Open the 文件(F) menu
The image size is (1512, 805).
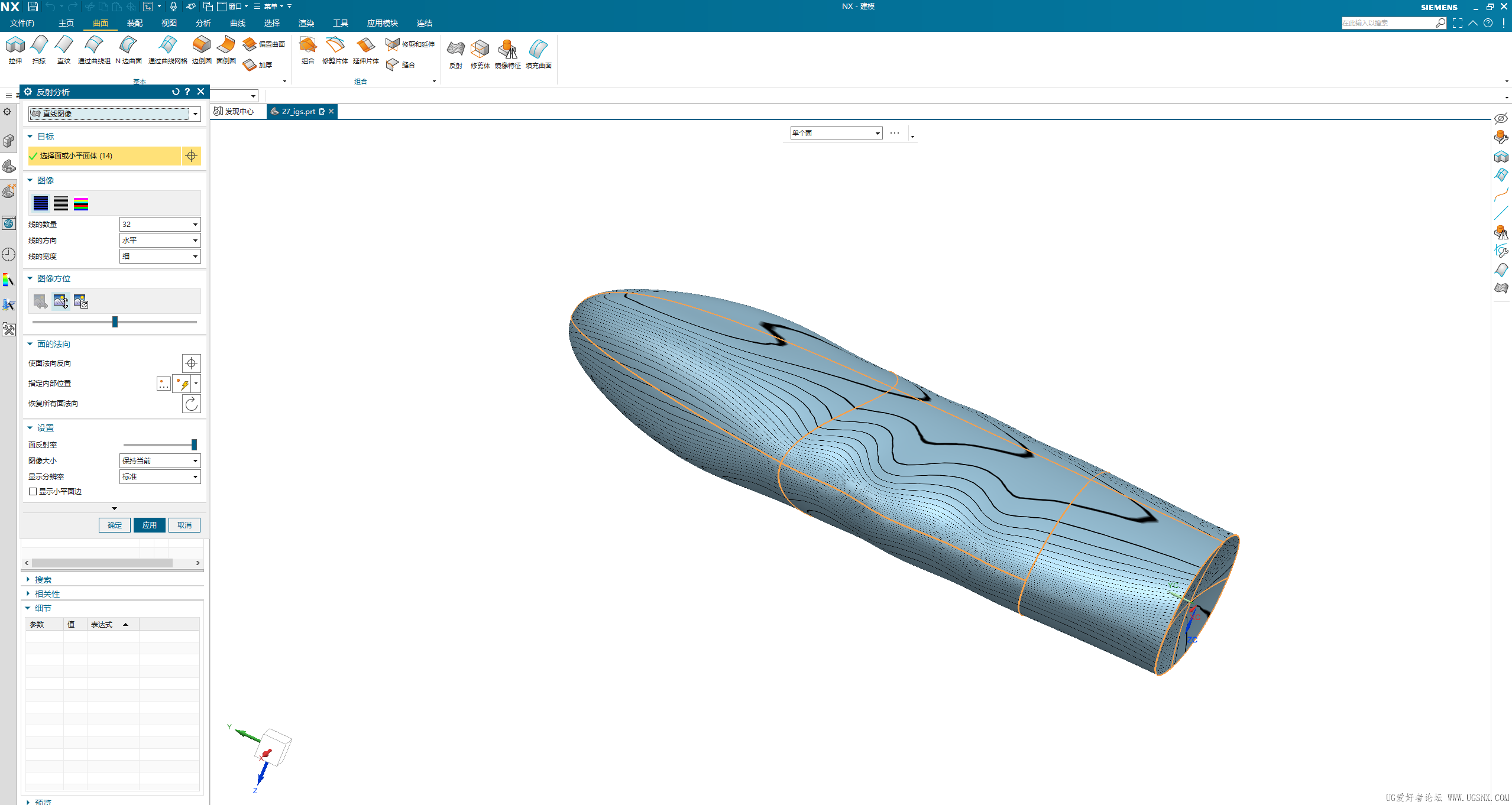[22, 23]
